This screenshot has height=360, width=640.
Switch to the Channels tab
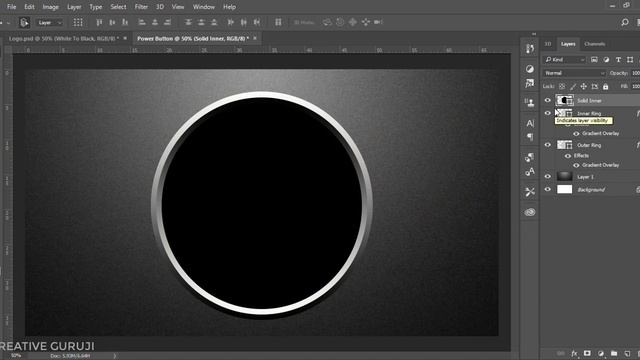tap(594, 44)
